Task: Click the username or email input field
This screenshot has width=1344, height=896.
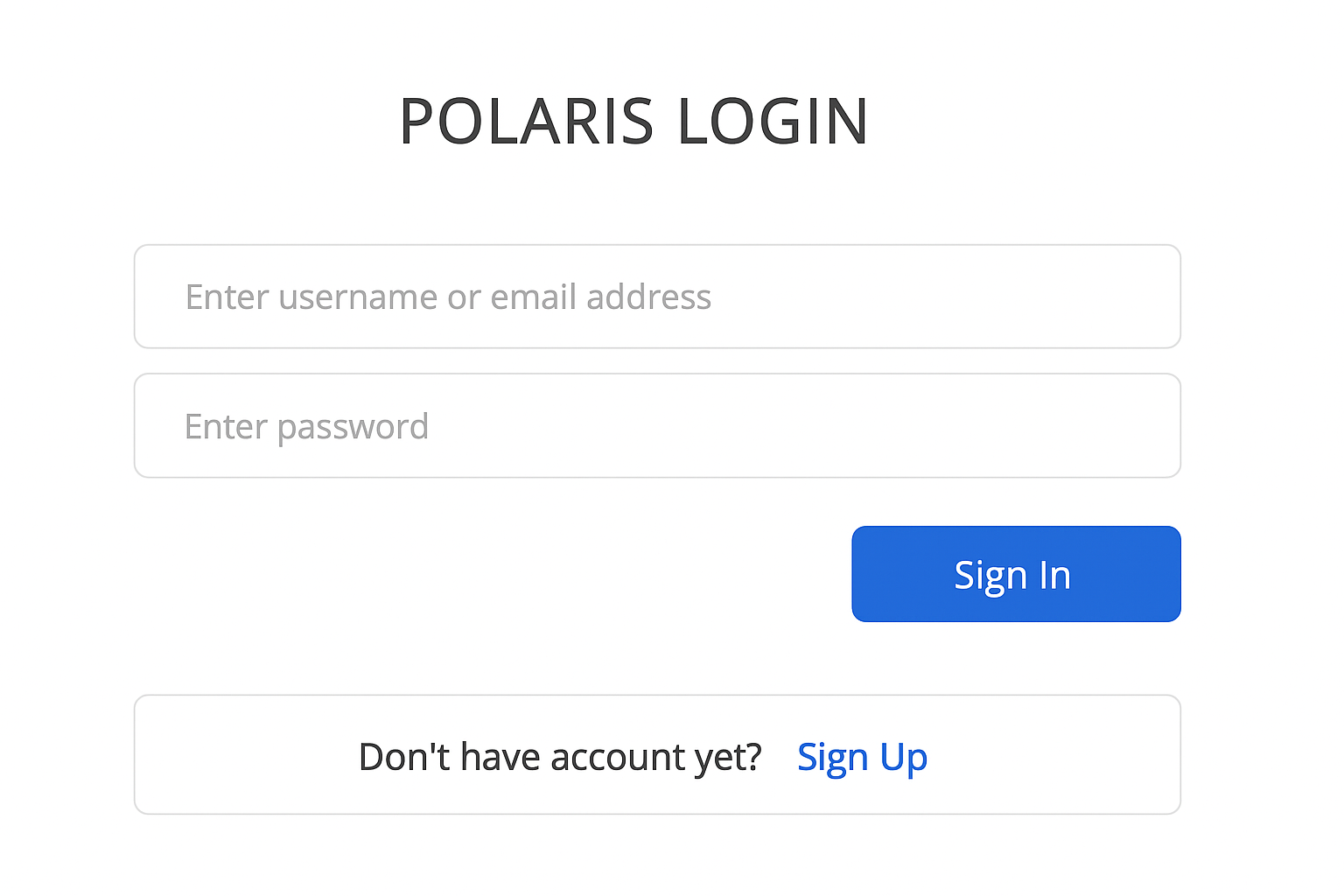Action: tap(656, 297)
